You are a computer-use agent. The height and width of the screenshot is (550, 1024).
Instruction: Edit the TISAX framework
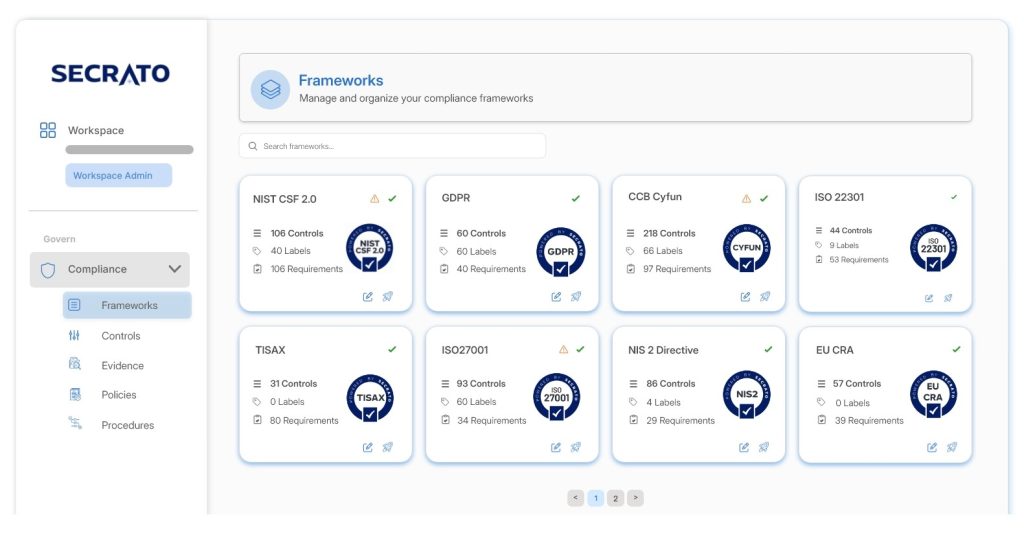[x=368, y=447]
